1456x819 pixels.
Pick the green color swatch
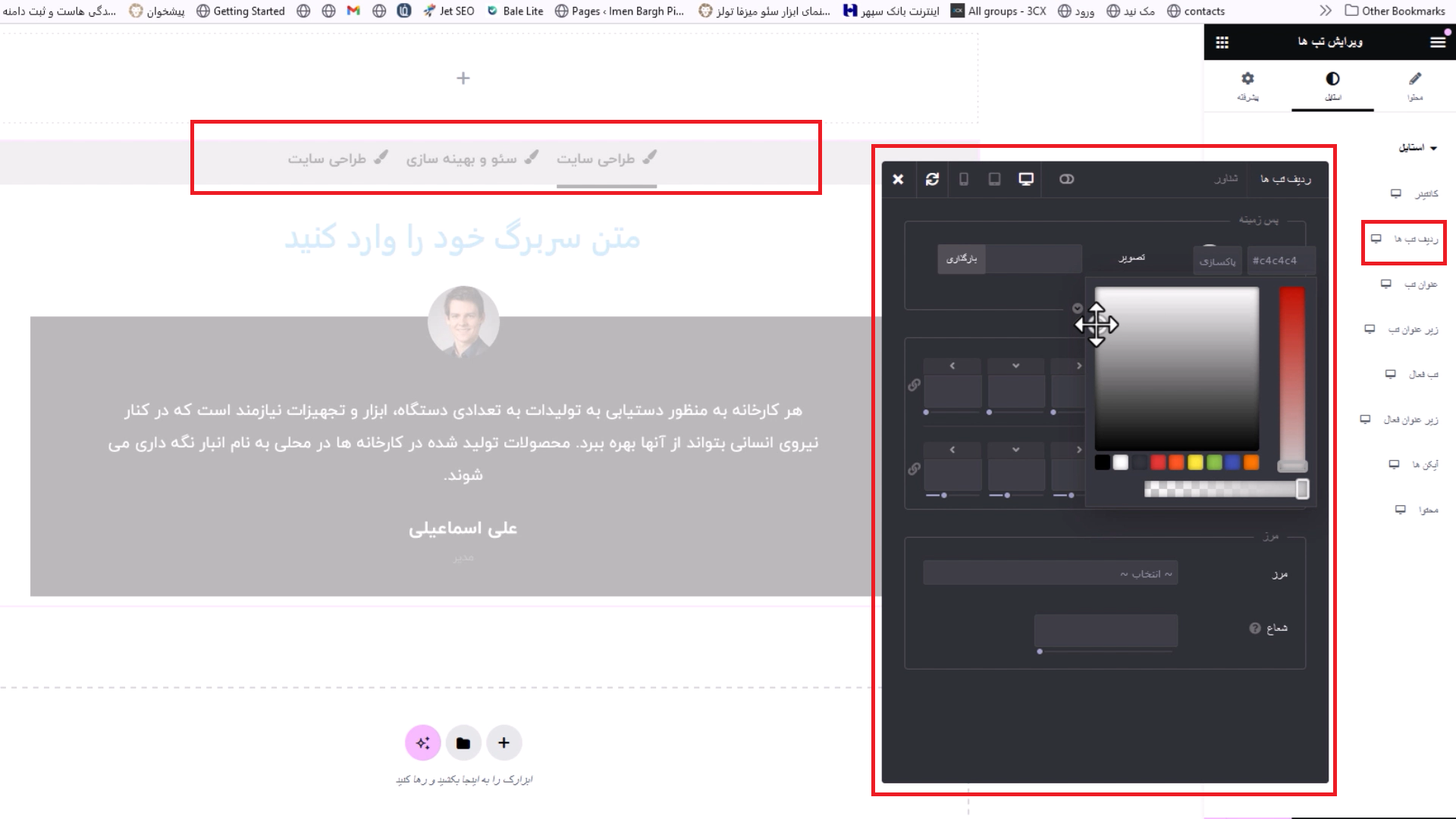click(x=1214, y=463)
